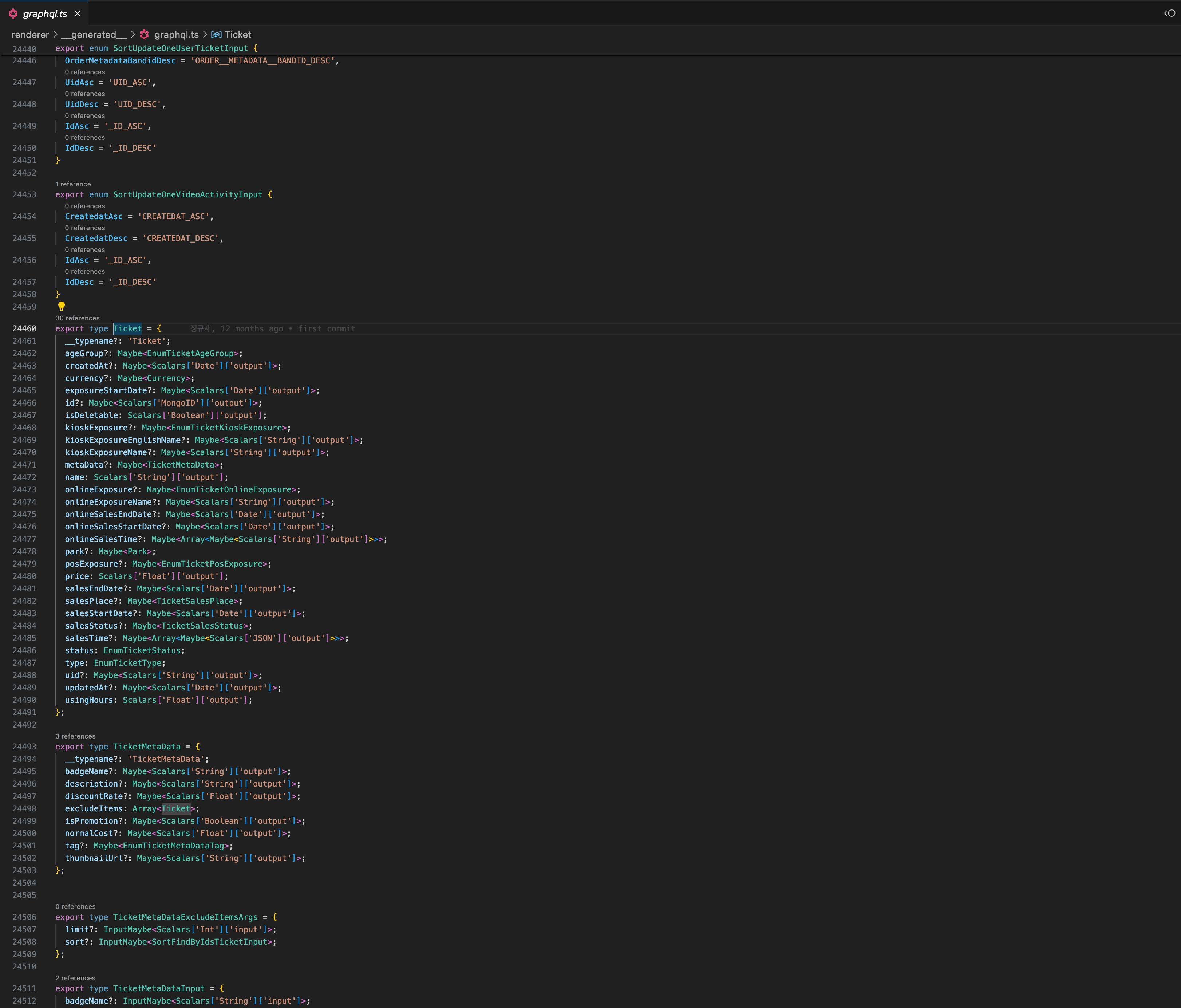Click the GraphQL icon on graphql.ts tab
1181x1008 pixels.
13,14
